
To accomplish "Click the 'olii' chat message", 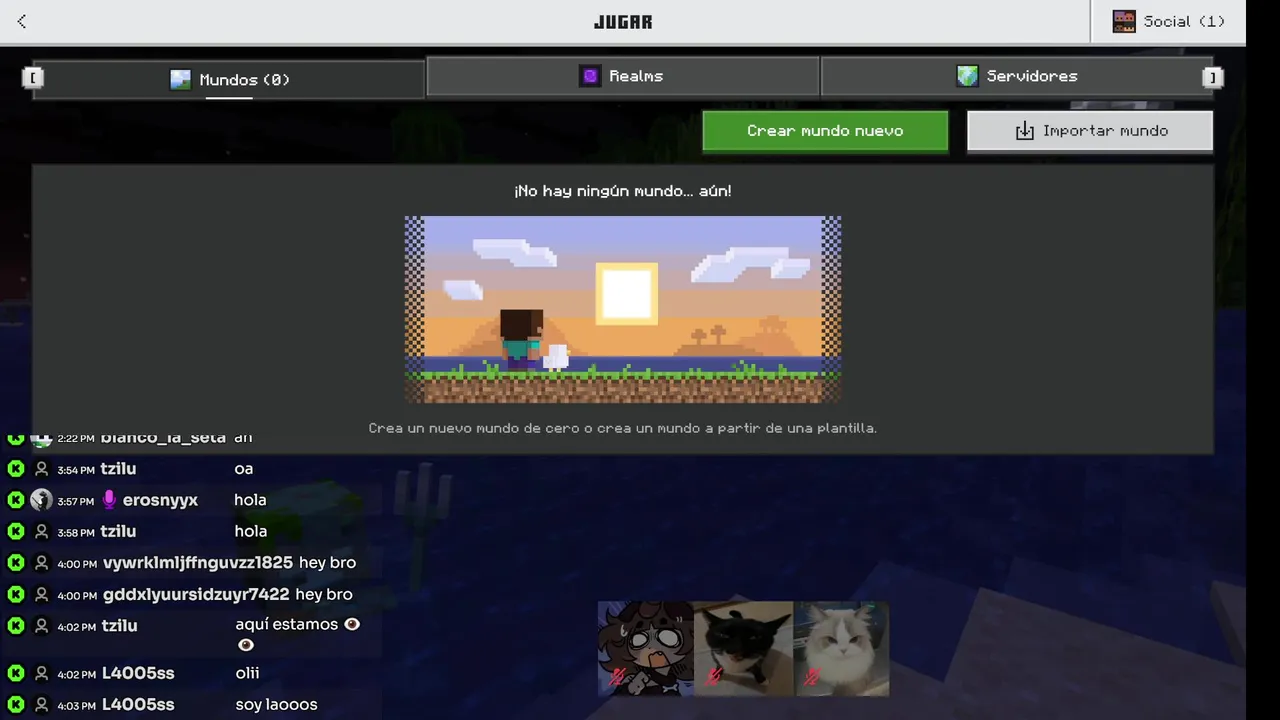I will (247, 673).
